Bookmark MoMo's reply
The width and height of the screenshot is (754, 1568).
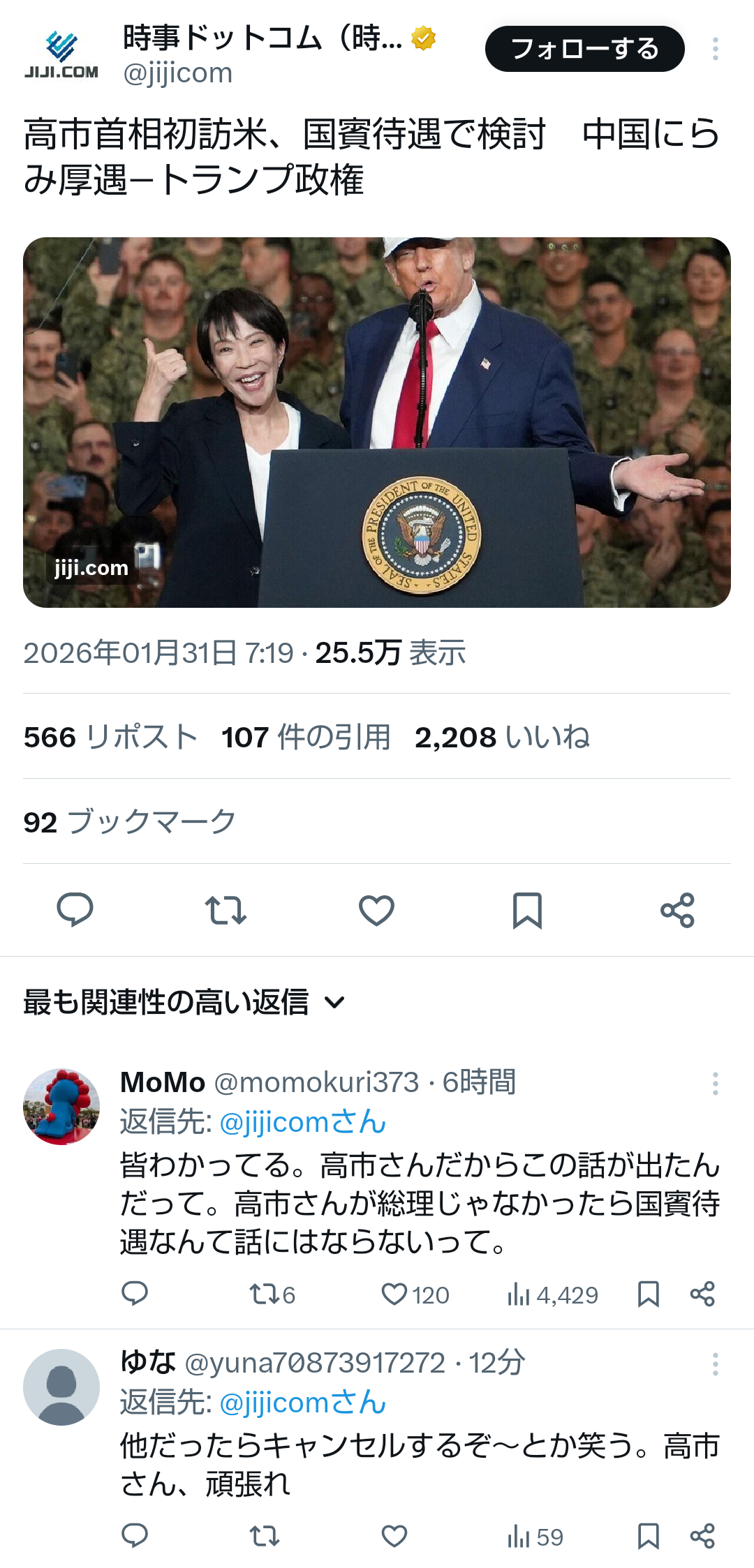click(649, 1294)
